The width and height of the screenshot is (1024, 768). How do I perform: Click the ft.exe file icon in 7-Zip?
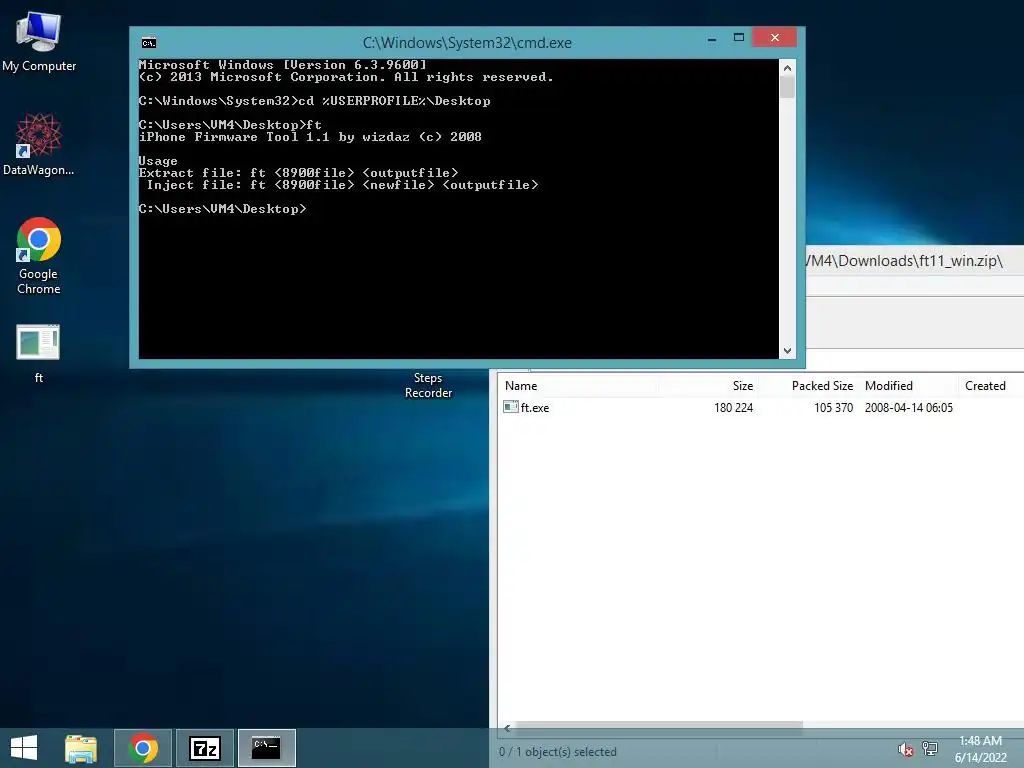(511, 407)
